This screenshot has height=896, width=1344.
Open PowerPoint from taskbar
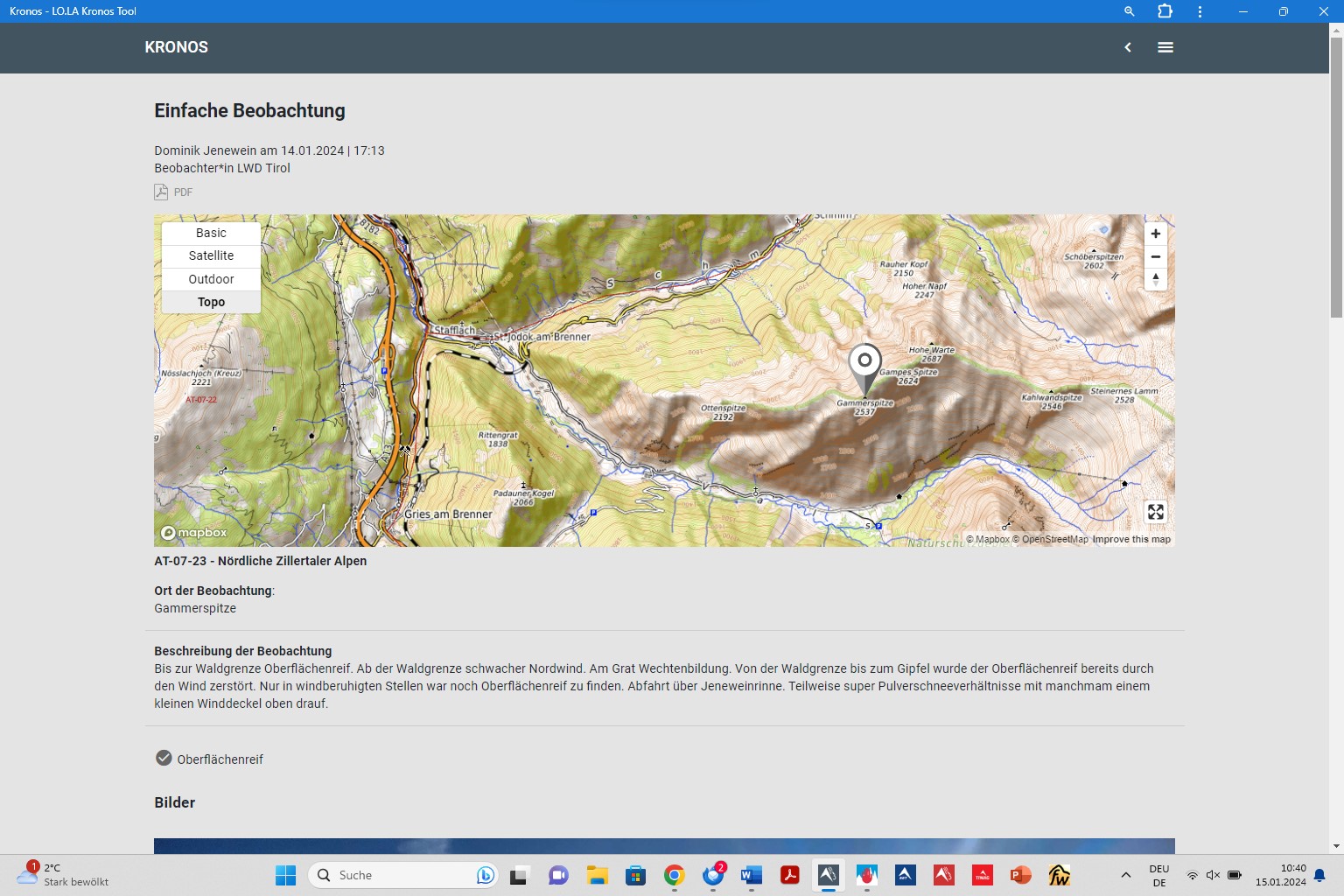(x=1020, y=875)
